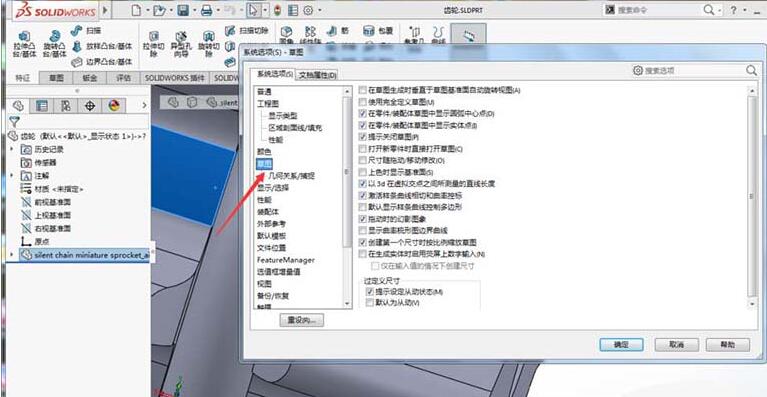Select the 拉伸凸台/基体 extrude boss tool
This screenshot has width=767, height=397.
24,44
